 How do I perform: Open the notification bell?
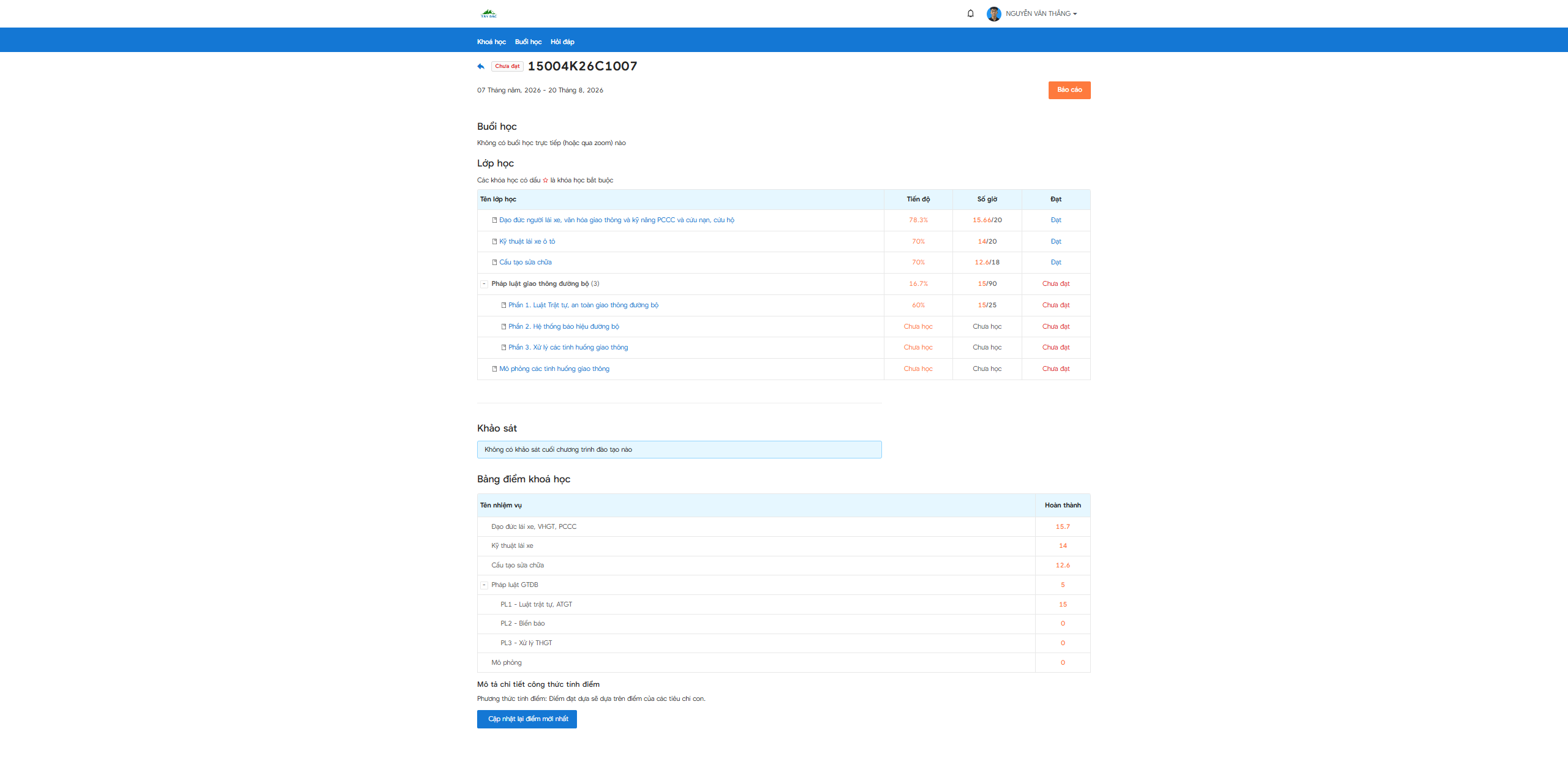(970, 13)
